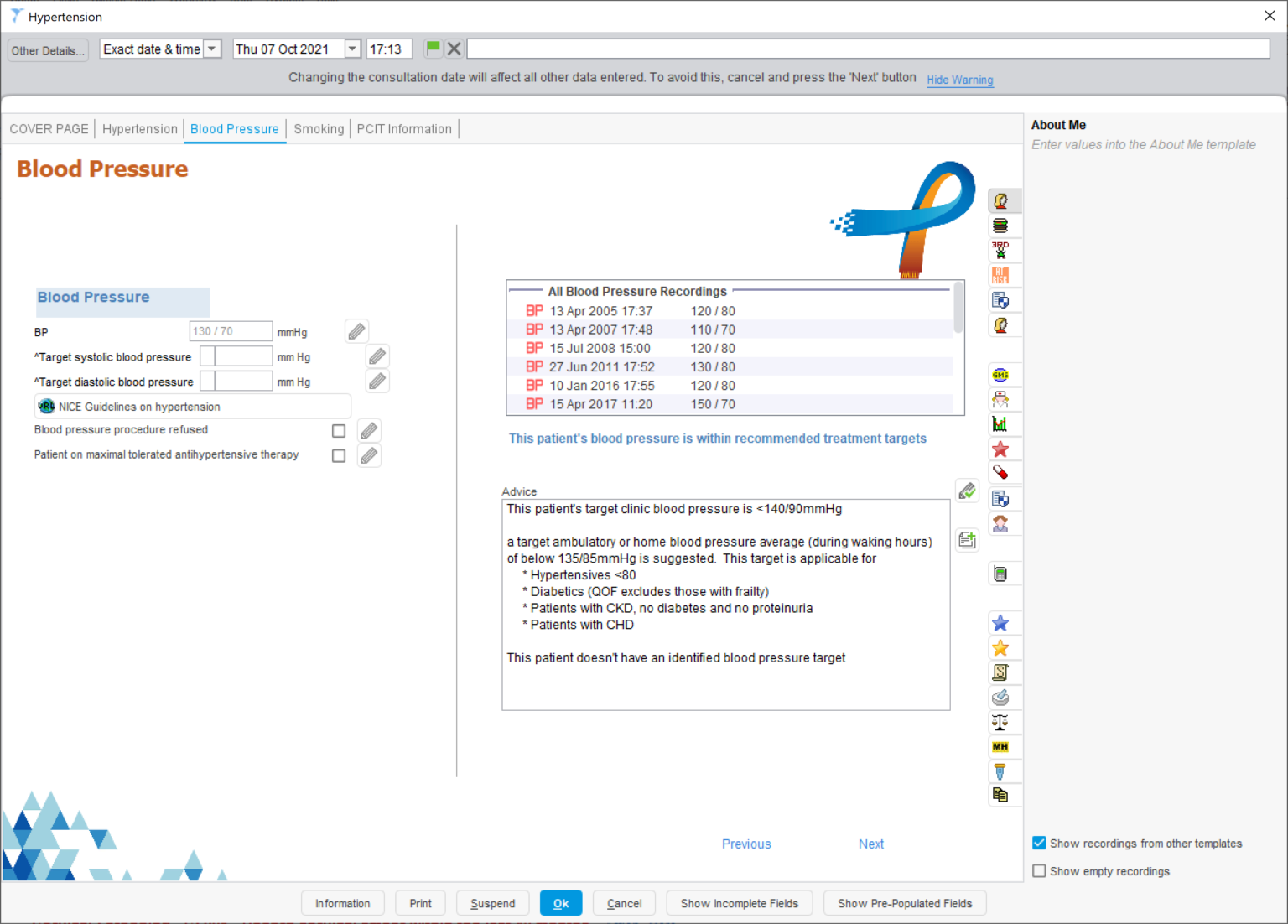
Task: Click the Show Incomplete Fields button
Action: click(x=739, y=903)
